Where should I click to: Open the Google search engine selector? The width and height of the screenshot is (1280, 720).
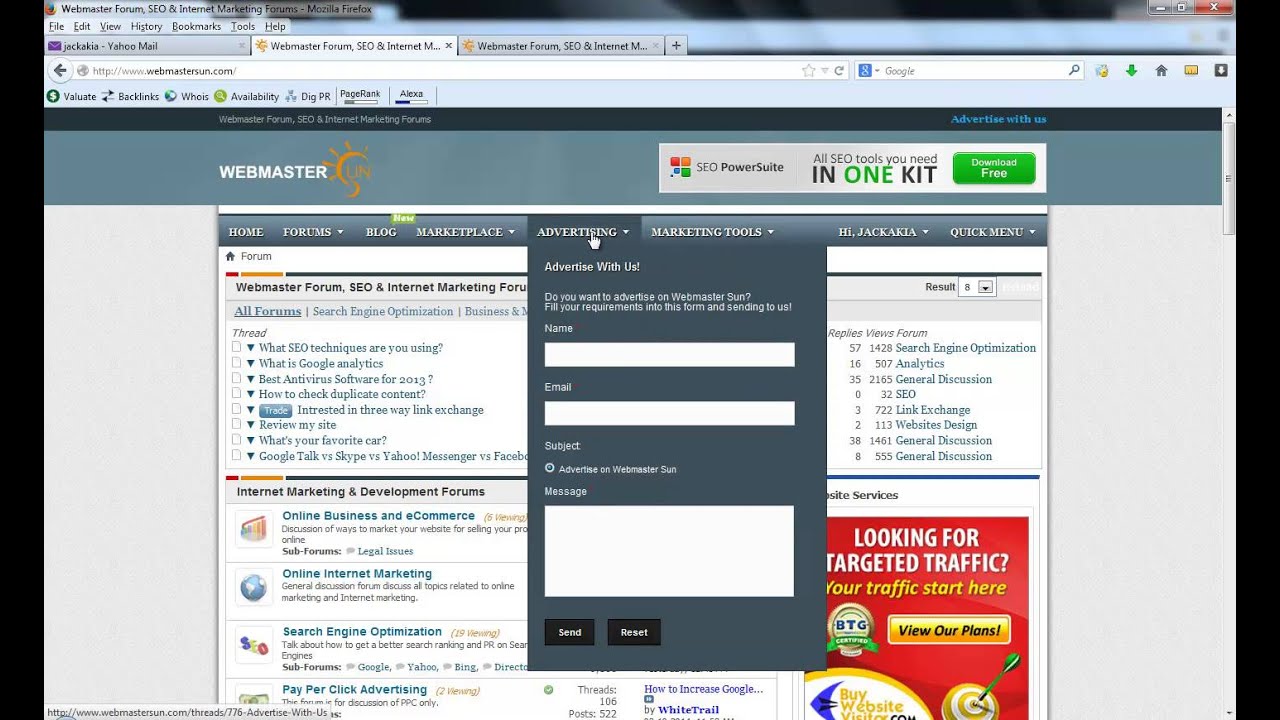point(869,71)
